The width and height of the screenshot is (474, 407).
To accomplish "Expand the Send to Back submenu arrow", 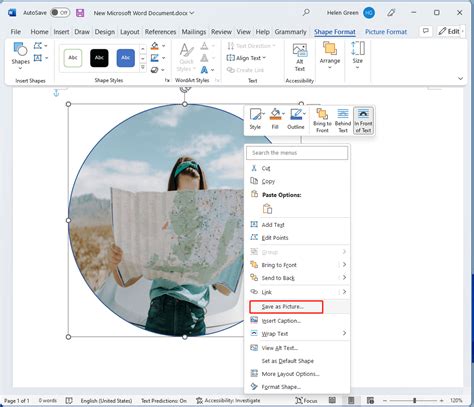I will pyautogui.click(x=344, y=278).
